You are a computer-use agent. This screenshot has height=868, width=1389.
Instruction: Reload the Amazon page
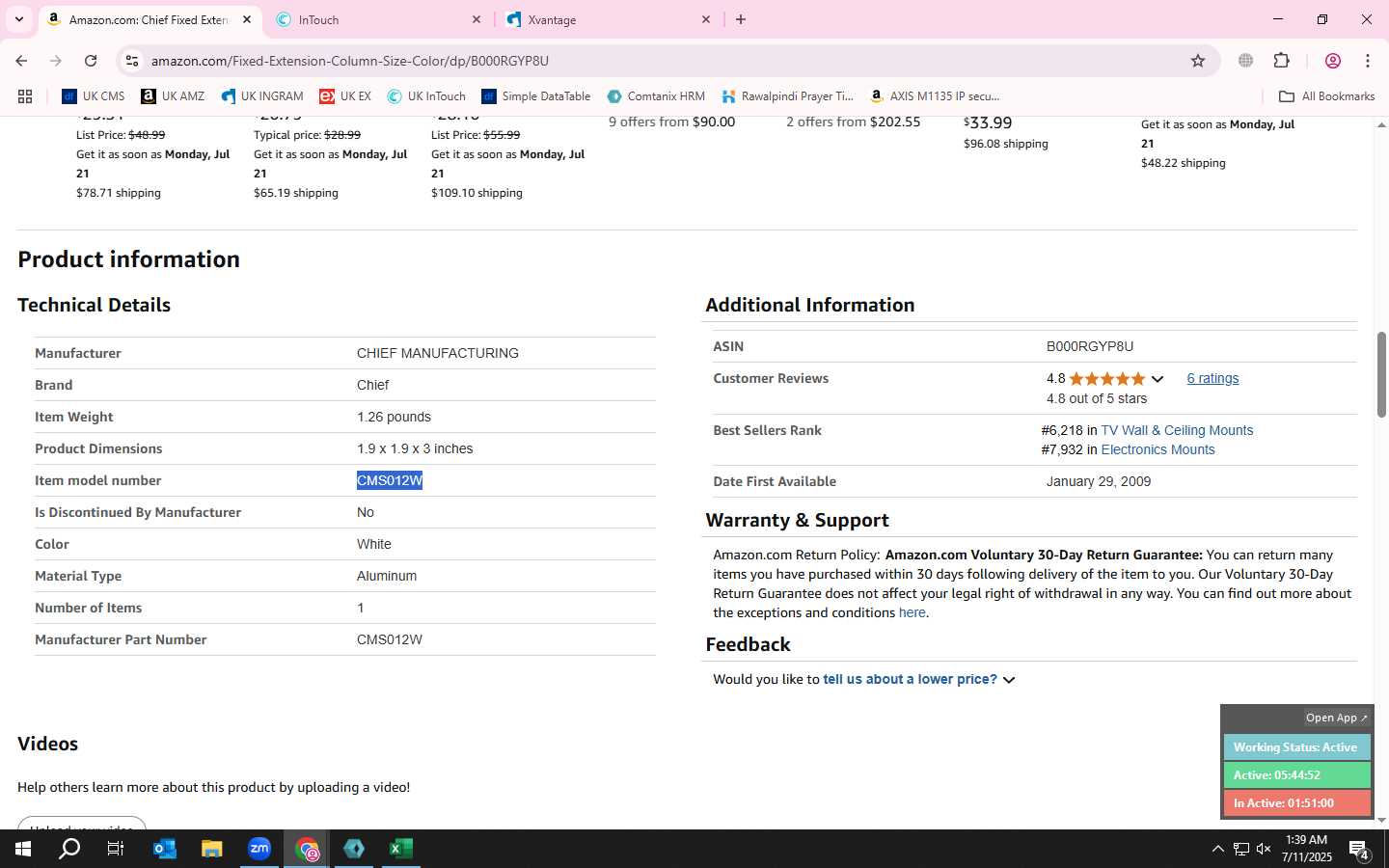point(91,61)
